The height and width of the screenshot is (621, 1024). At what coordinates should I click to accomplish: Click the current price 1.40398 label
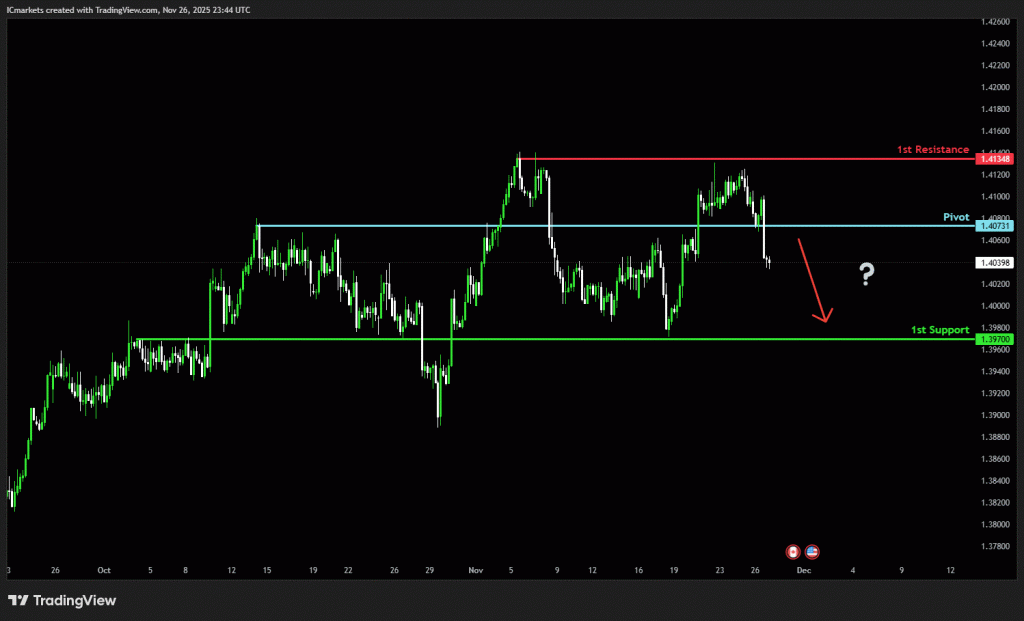[996, 263]
